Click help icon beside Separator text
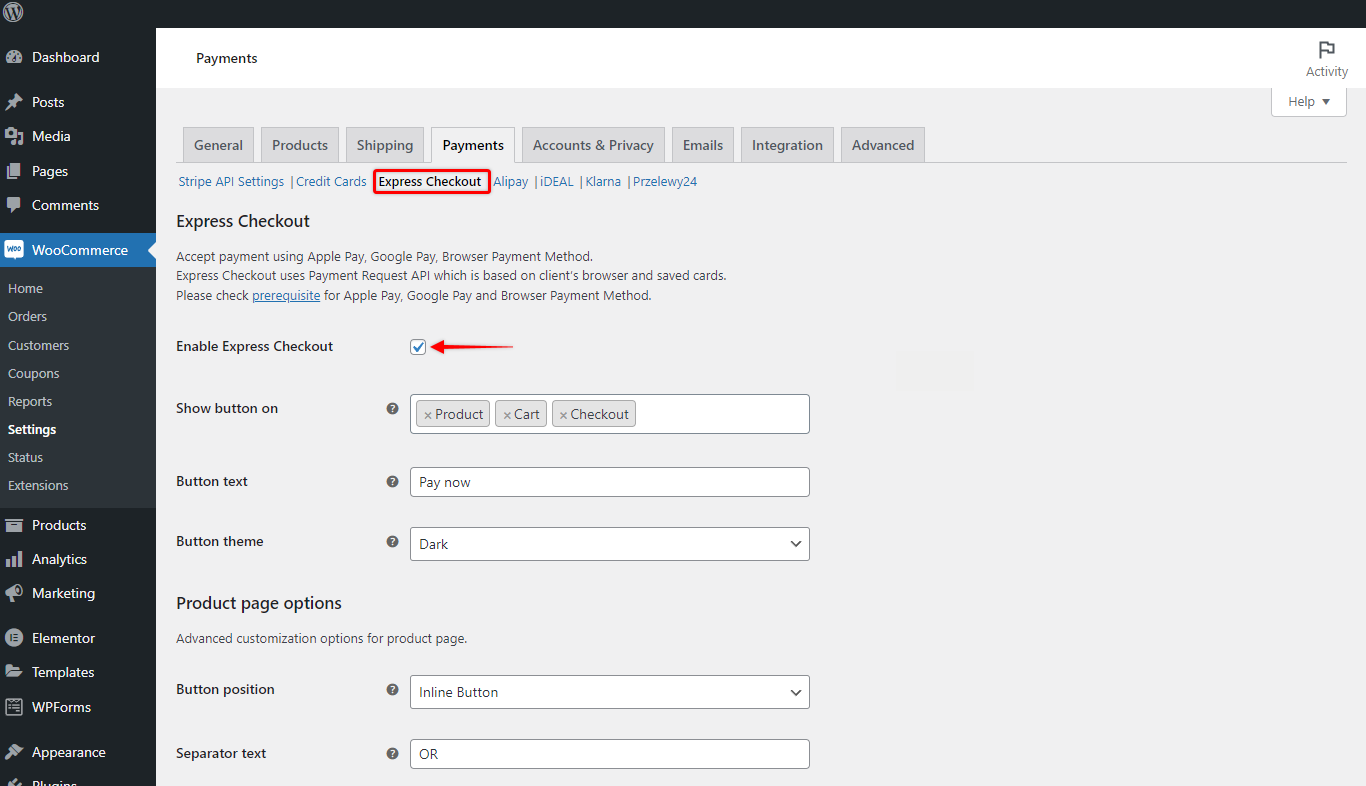Screen dimensions: 1366x786 pyautogui.click(x=393, y=753)
